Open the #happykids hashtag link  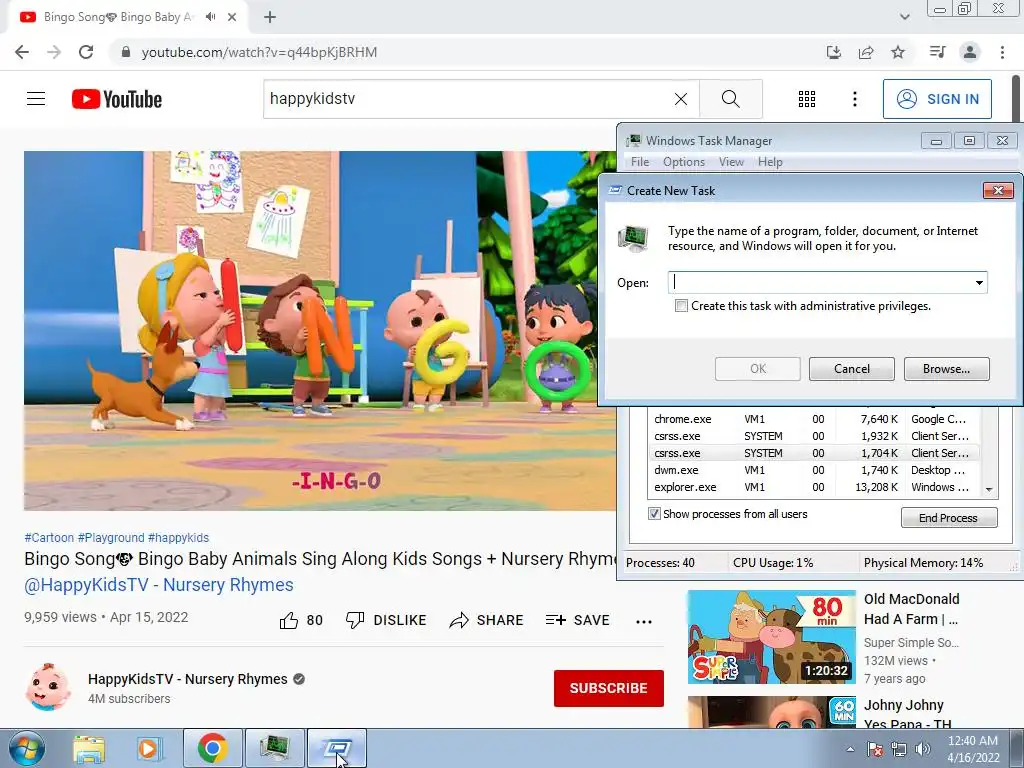point(178,537)
